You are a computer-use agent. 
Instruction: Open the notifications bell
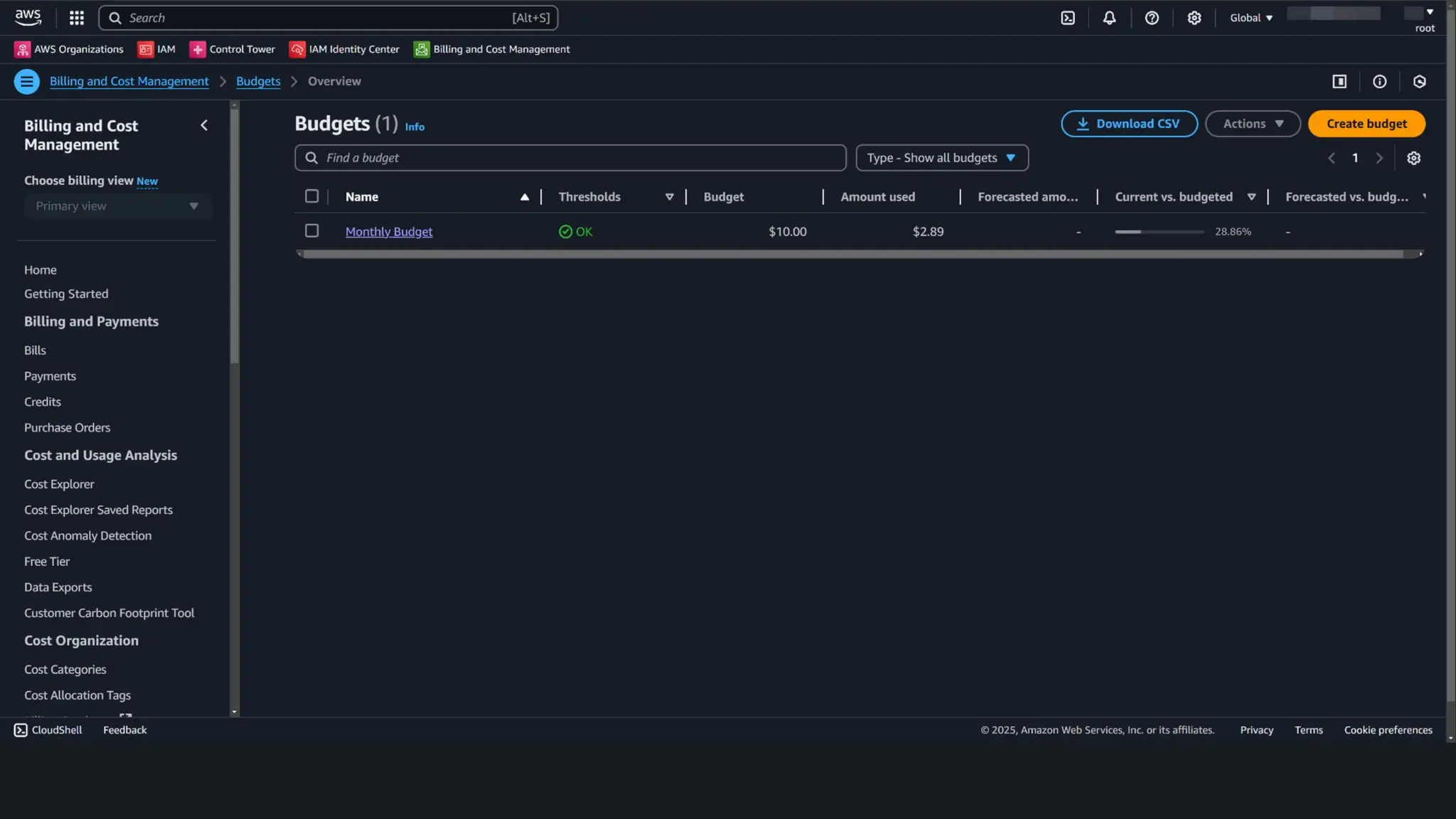click(1109, 18)
